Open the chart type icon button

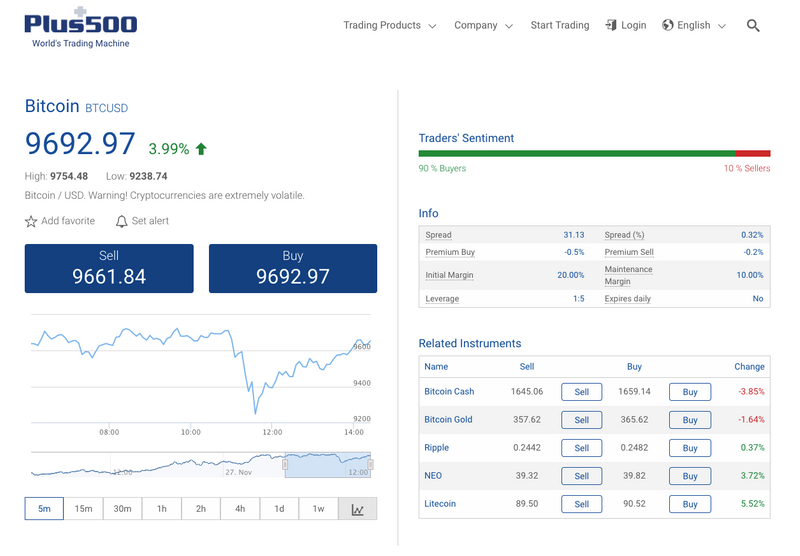pos(358,509)
